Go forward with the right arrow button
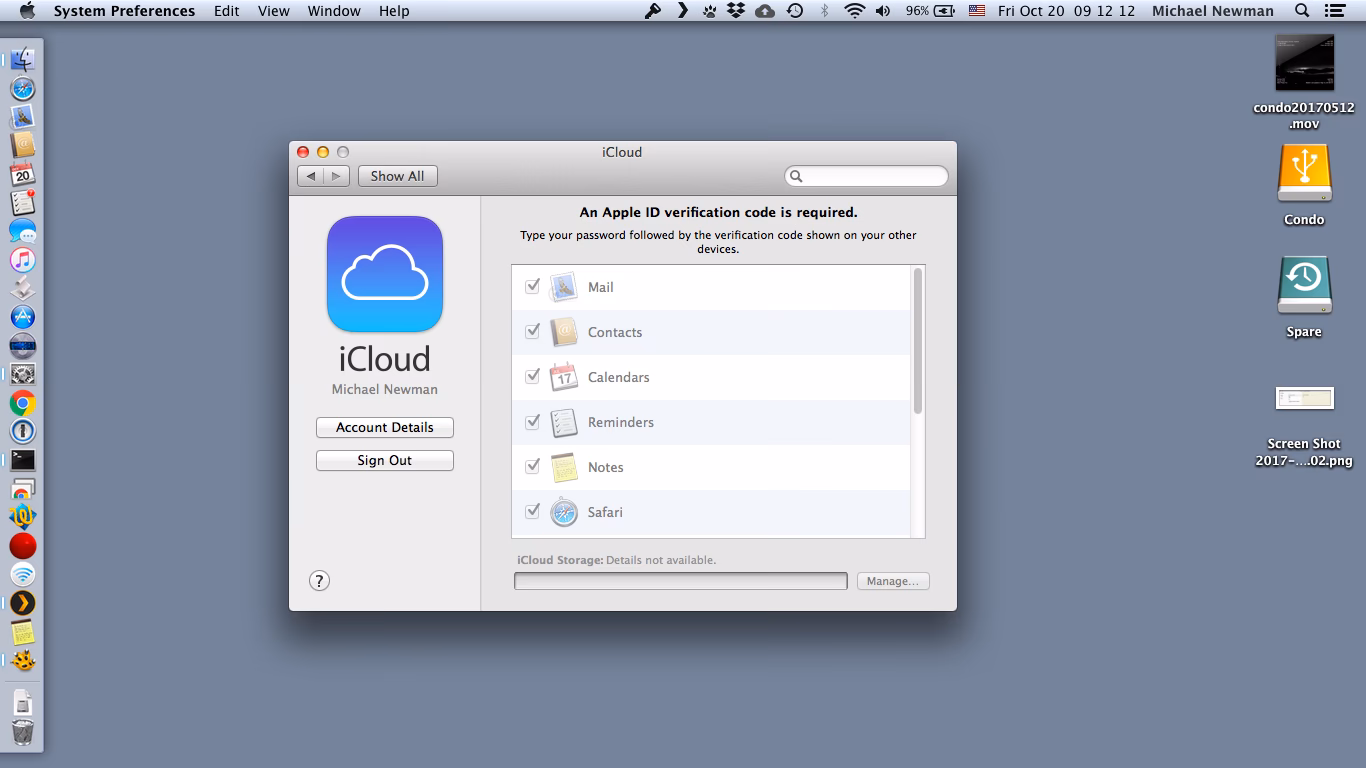Viewport: 1366px width, 768px height. (337, 176)
